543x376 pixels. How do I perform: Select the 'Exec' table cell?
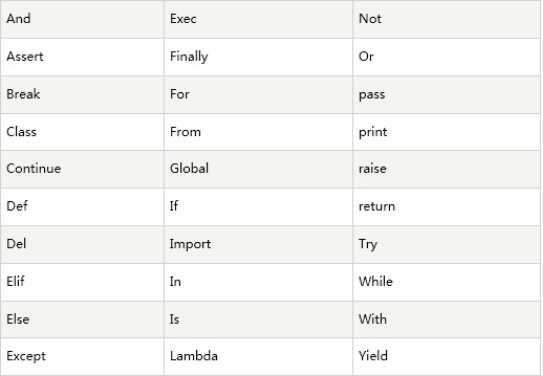tap(258, 19)
